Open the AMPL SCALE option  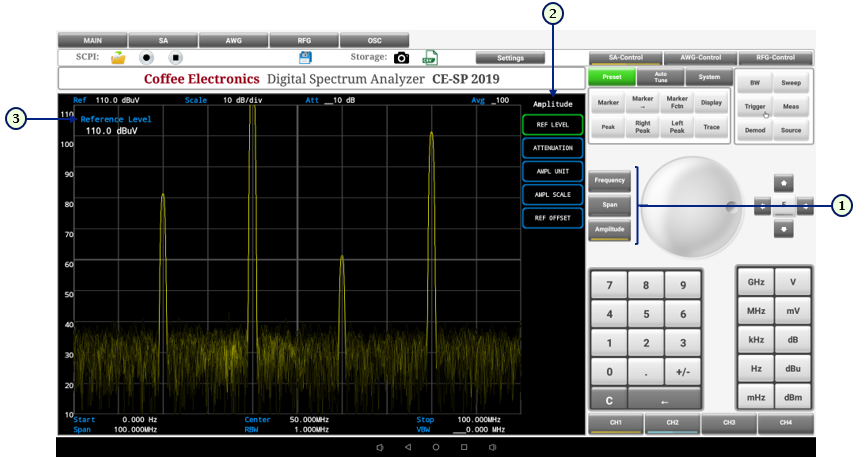pyautogui.click(x=553, y=194)
